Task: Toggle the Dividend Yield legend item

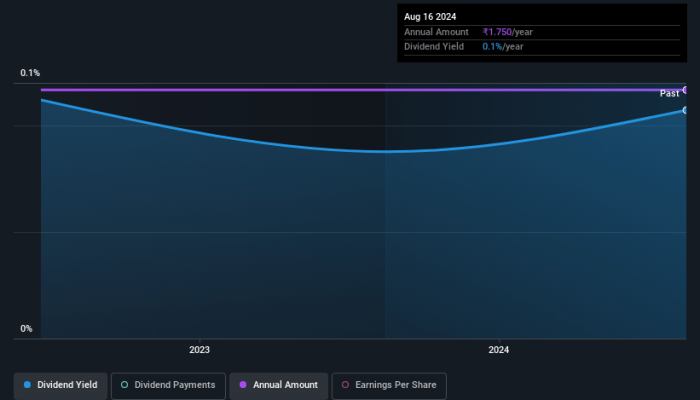Action: 60,385
